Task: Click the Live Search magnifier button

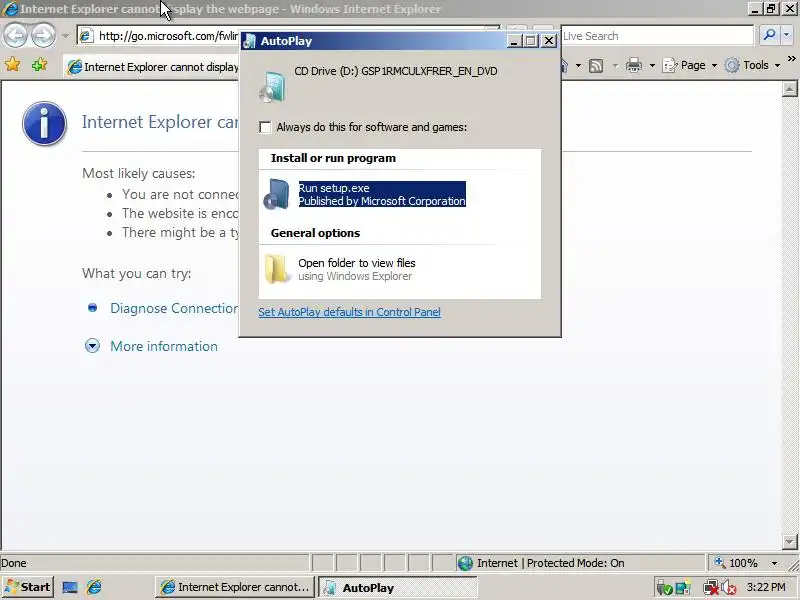Action: (769, 35)
